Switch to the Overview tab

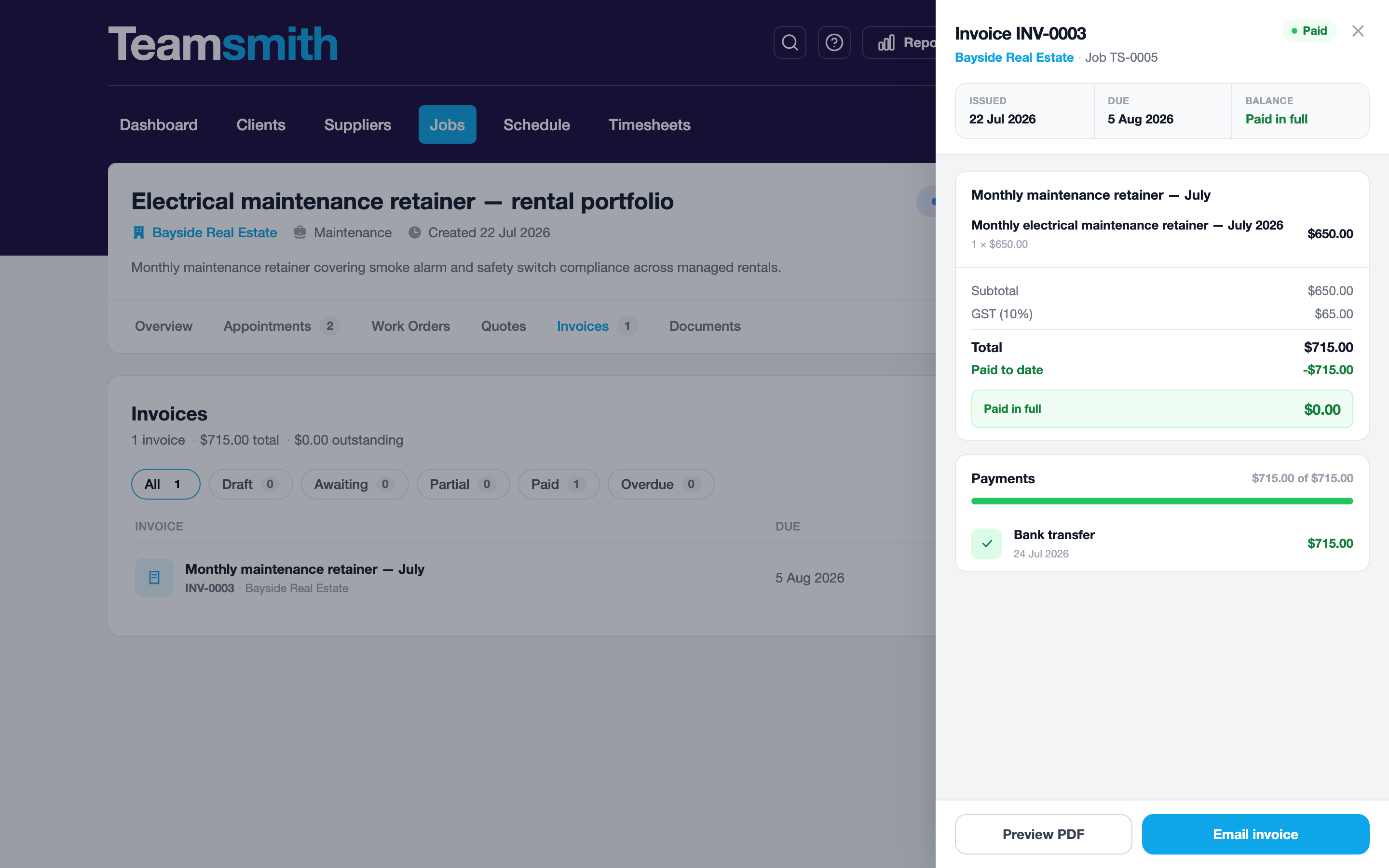tap(163, 326)
